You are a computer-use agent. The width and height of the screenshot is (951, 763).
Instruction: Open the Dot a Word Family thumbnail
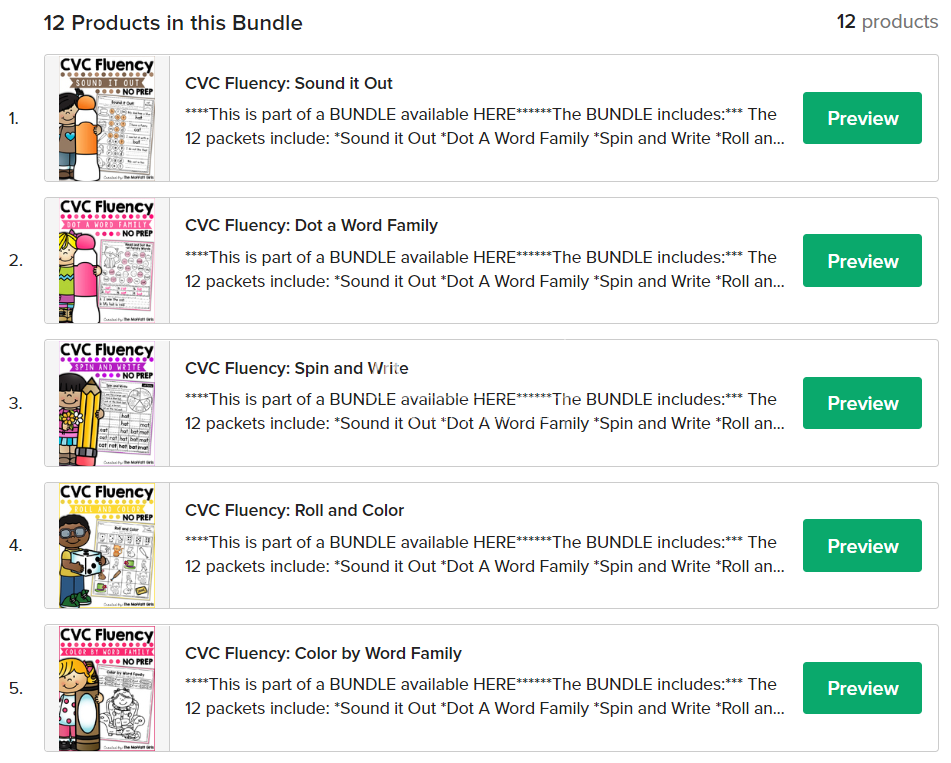[107, 261]
